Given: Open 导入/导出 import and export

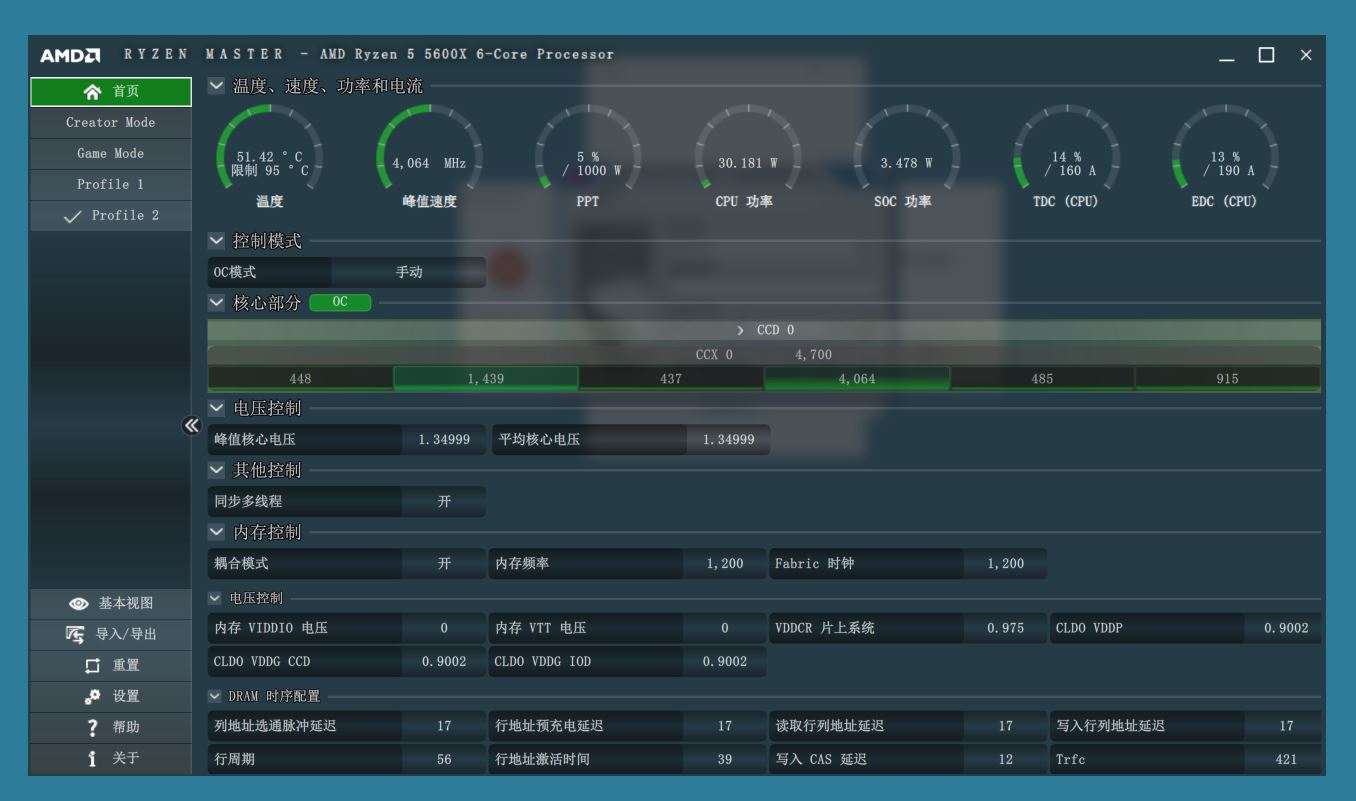Looking at the screenshot, I should [x=111, y=634].
